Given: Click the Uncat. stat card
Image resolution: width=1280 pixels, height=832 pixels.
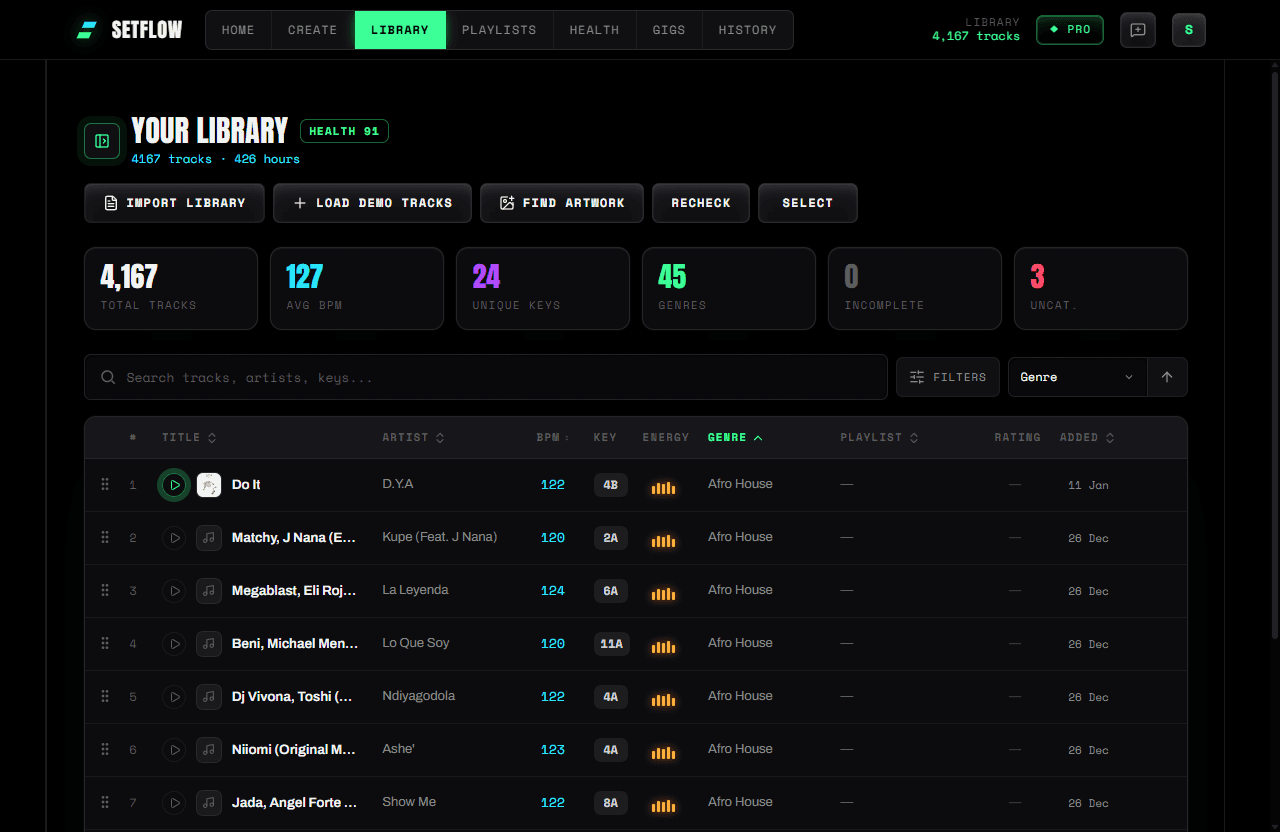Looking at the screenshot, I should point(1101,288).
